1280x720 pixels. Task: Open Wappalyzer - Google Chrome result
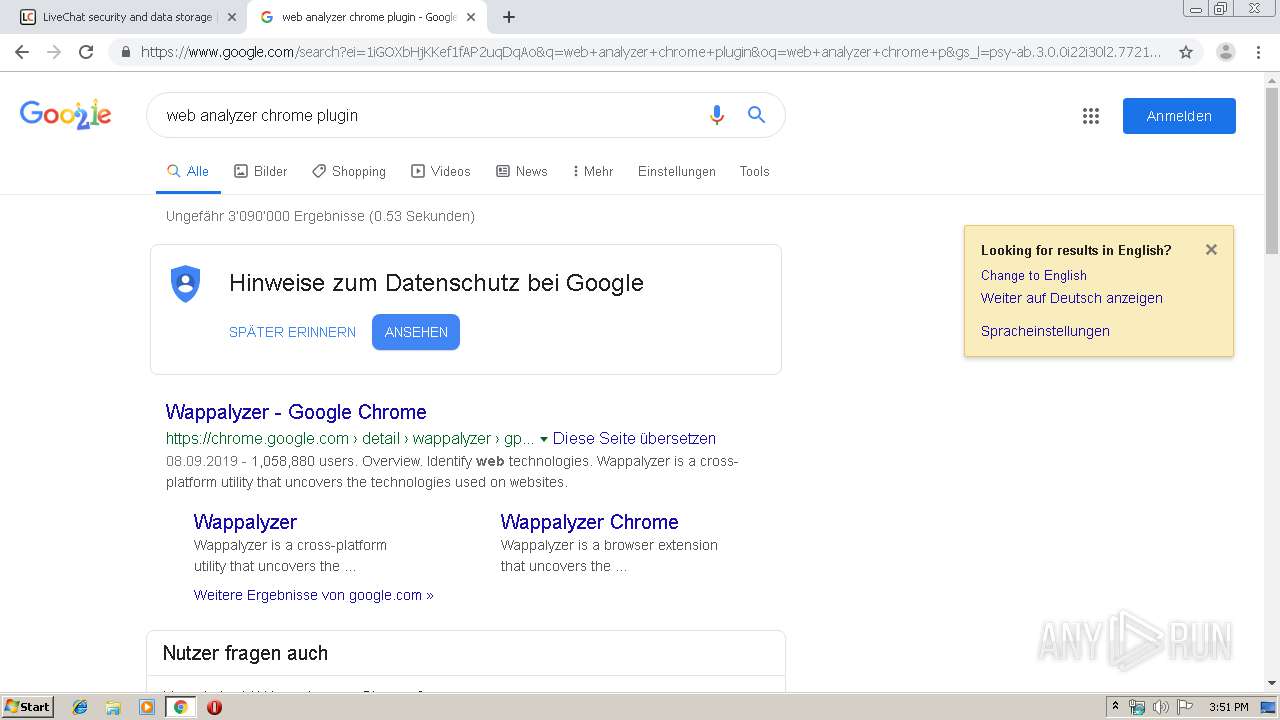pyautogui.click(x=296, y=412)
